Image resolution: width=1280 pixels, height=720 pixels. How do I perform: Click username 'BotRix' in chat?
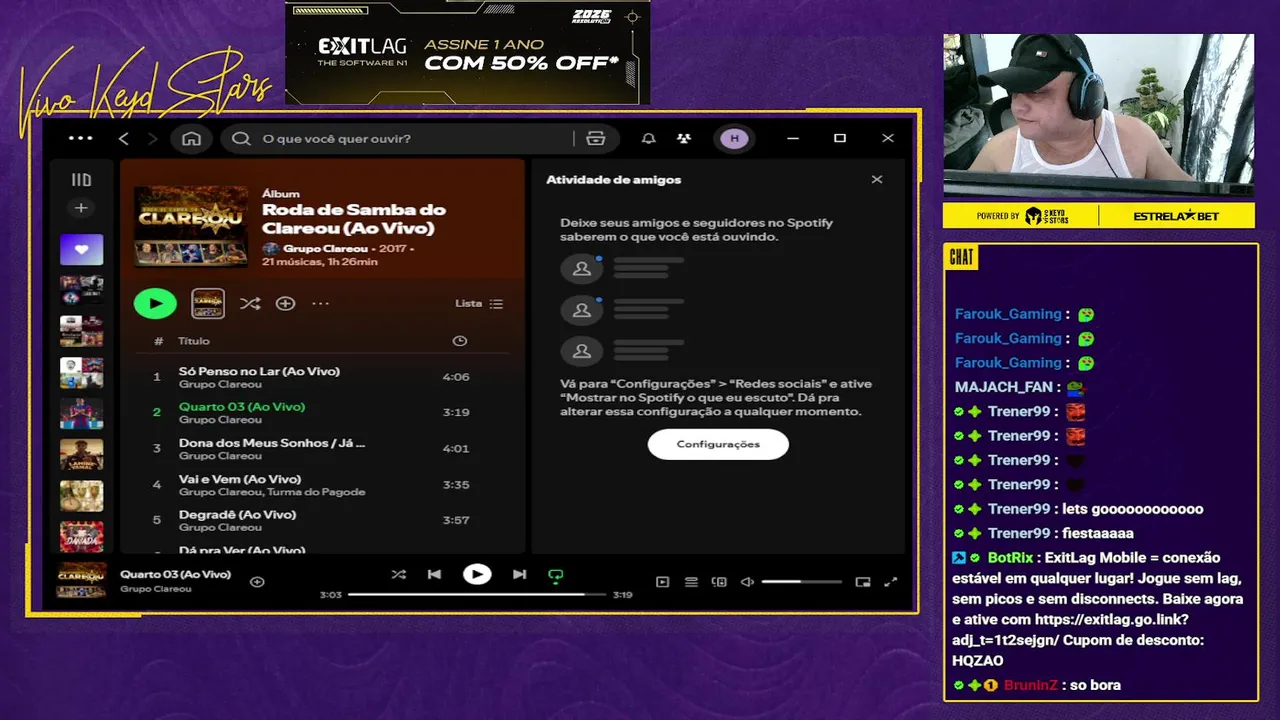pos(1009,558)
